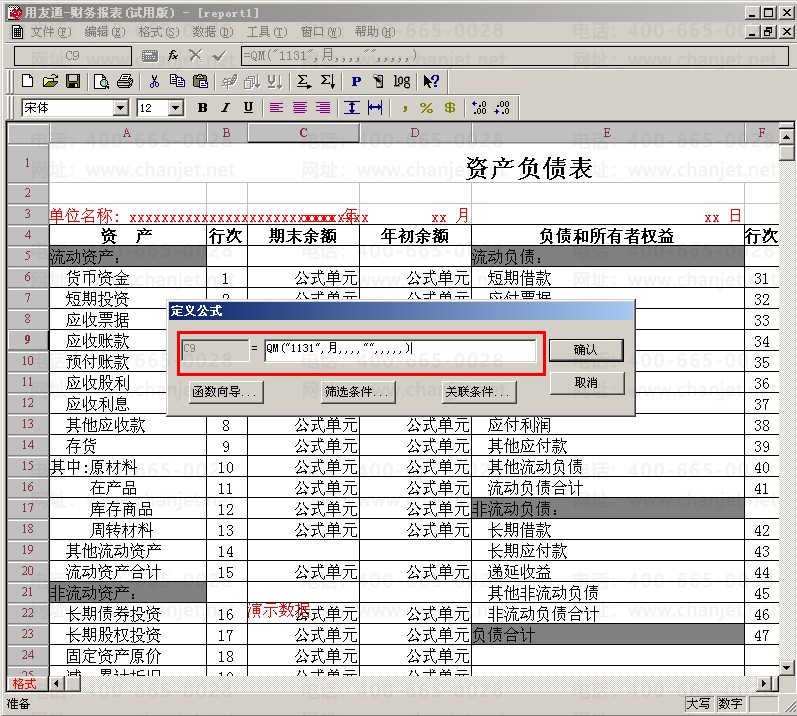Click the formula bar showing =QM("1131"
The height and width of the screenshot is (716, 797).
click(514, 55)
